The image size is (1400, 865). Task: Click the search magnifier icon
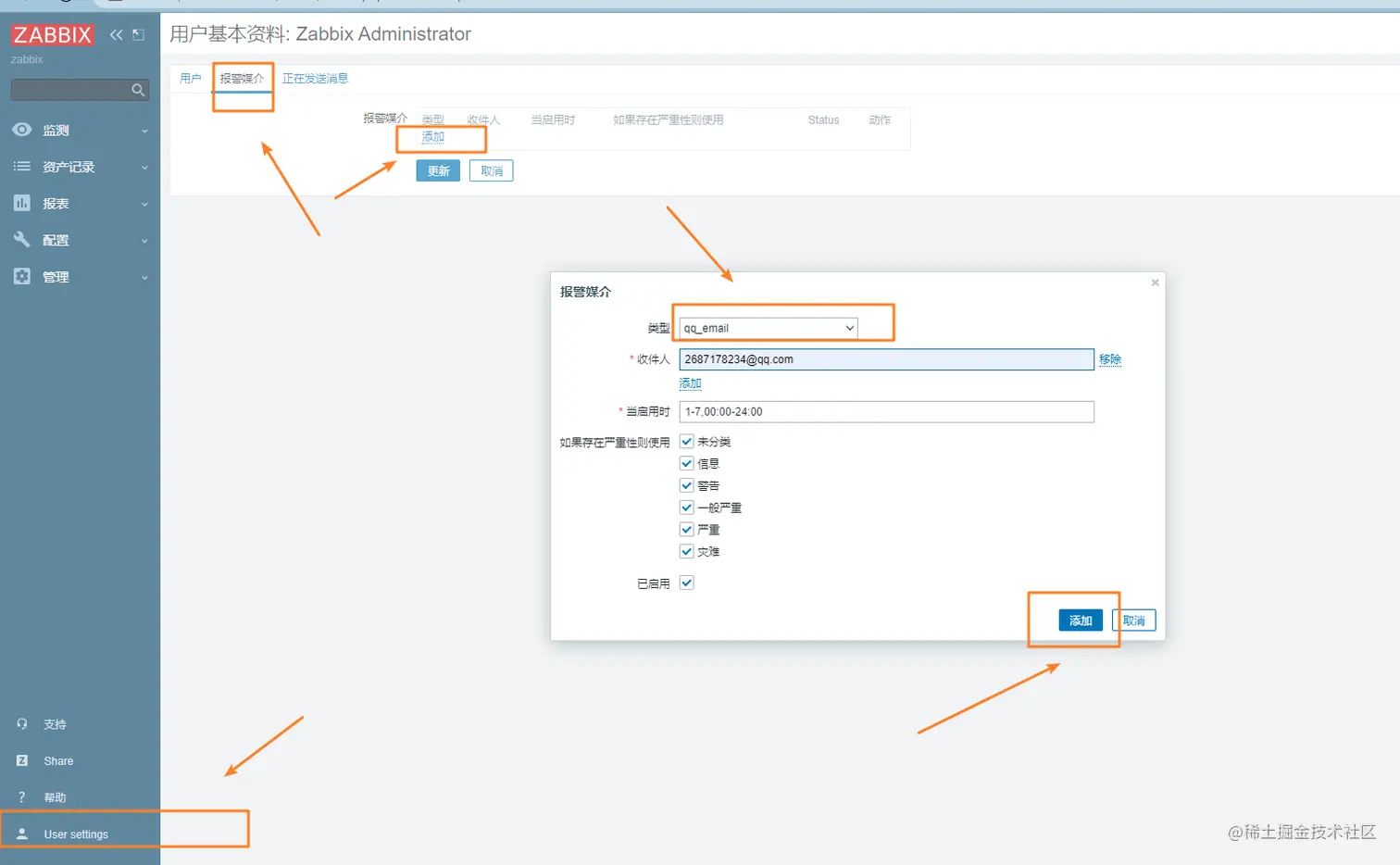click(138, 90)
